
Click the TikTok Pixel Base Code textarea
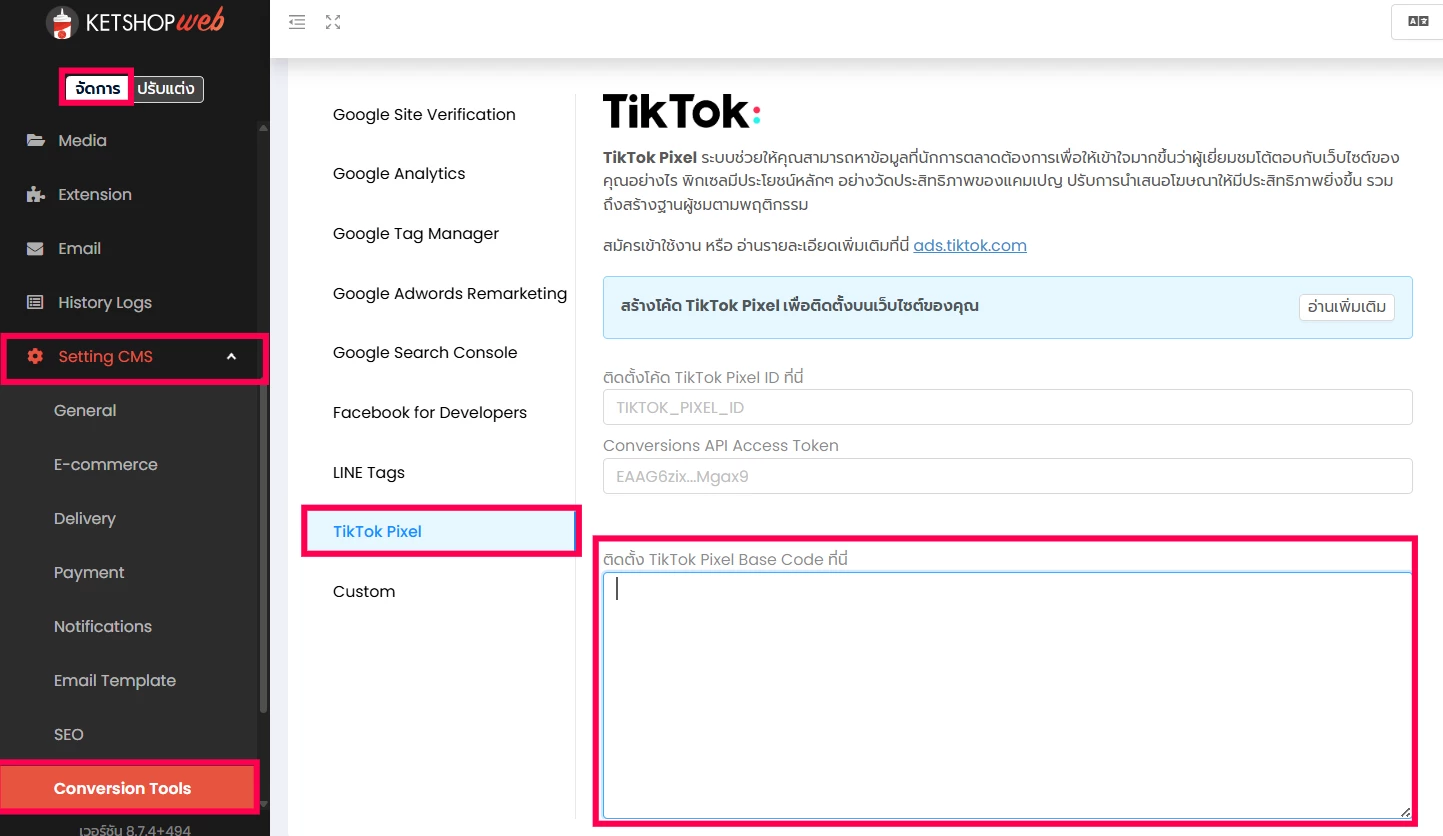tap(1007, 695)
